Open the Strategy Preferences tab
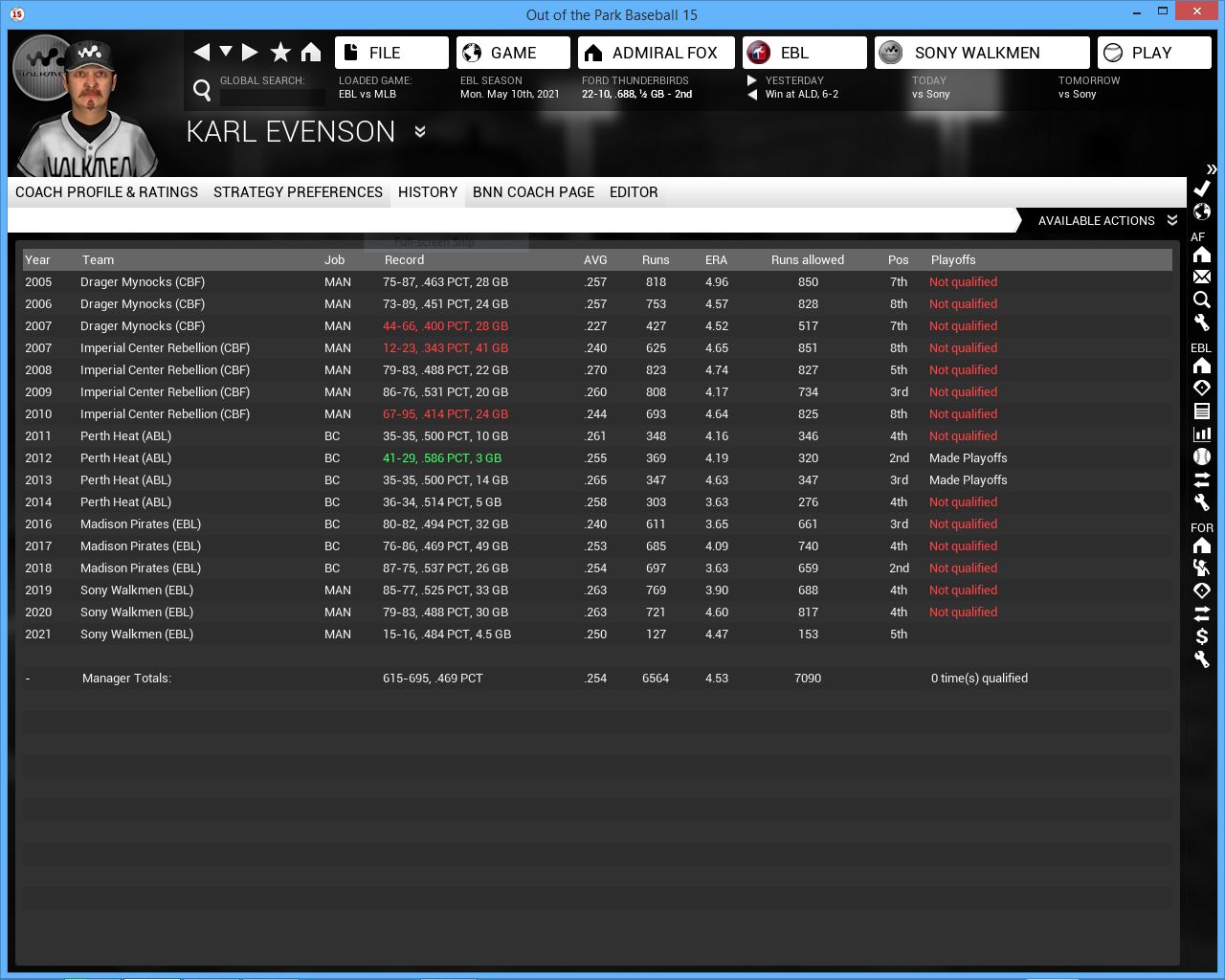 [x=298, y=192]
